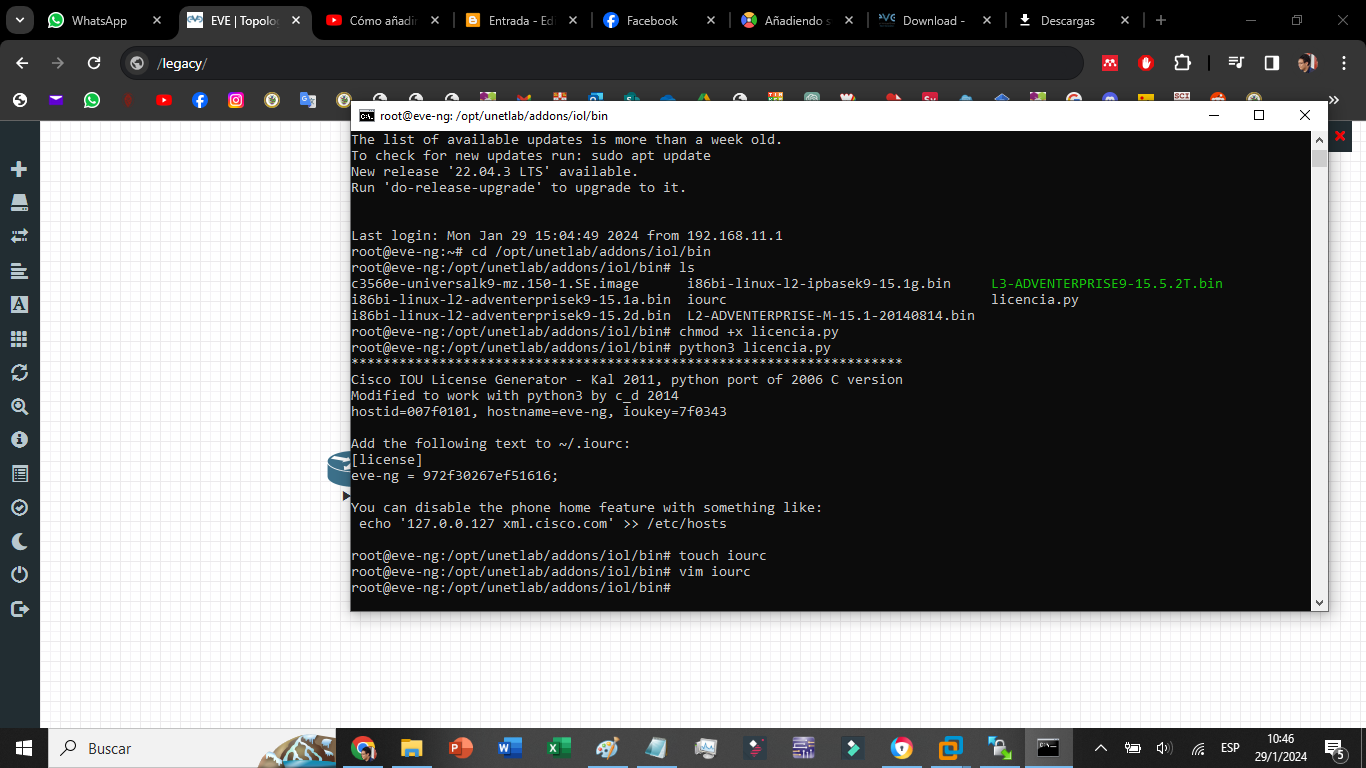Open the media controls music icon

(x=1237, y=63)
